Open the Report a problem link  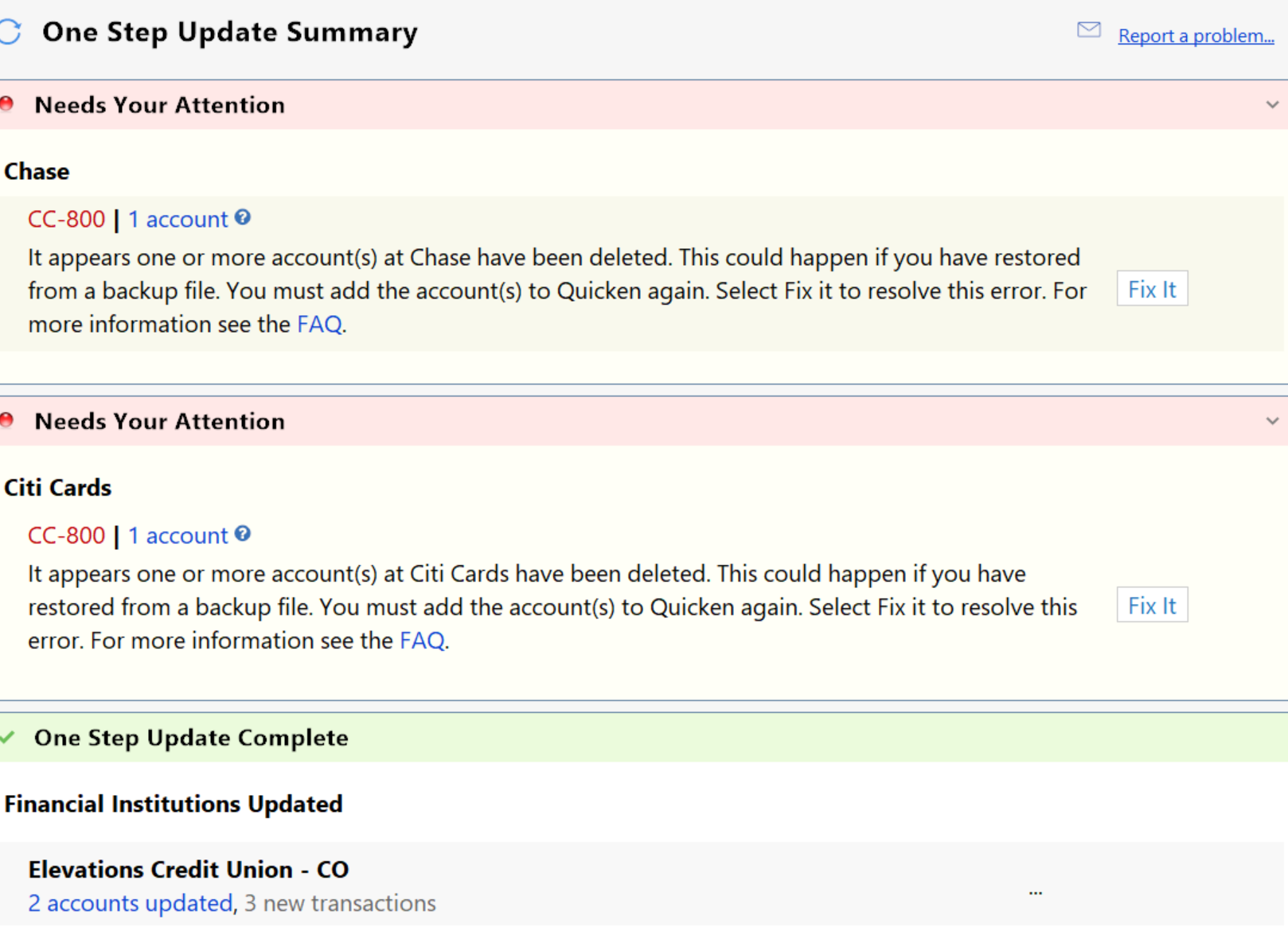click(1196, 36)
